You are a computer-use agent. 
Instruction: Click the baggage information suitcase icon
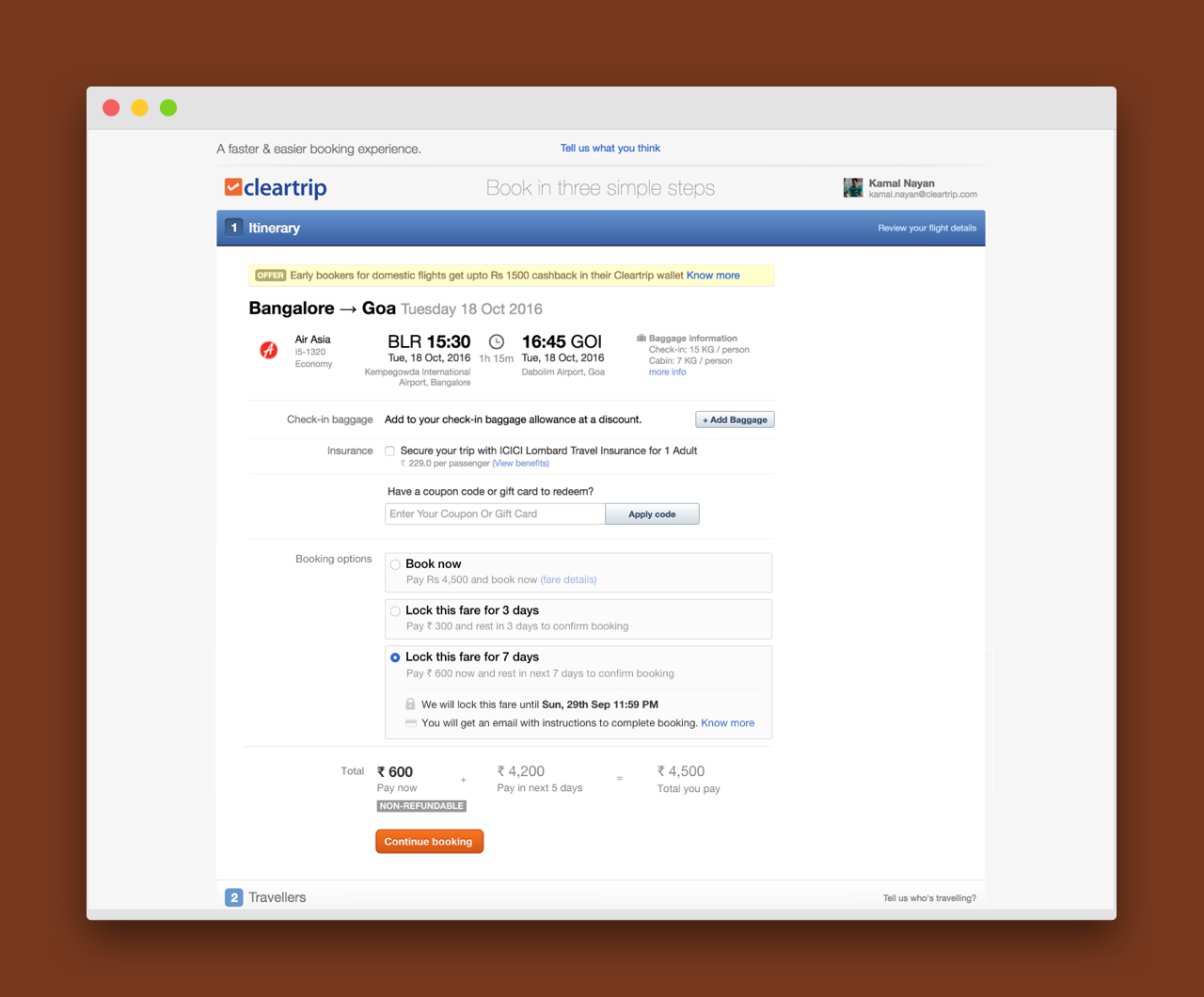coord(642,338)
